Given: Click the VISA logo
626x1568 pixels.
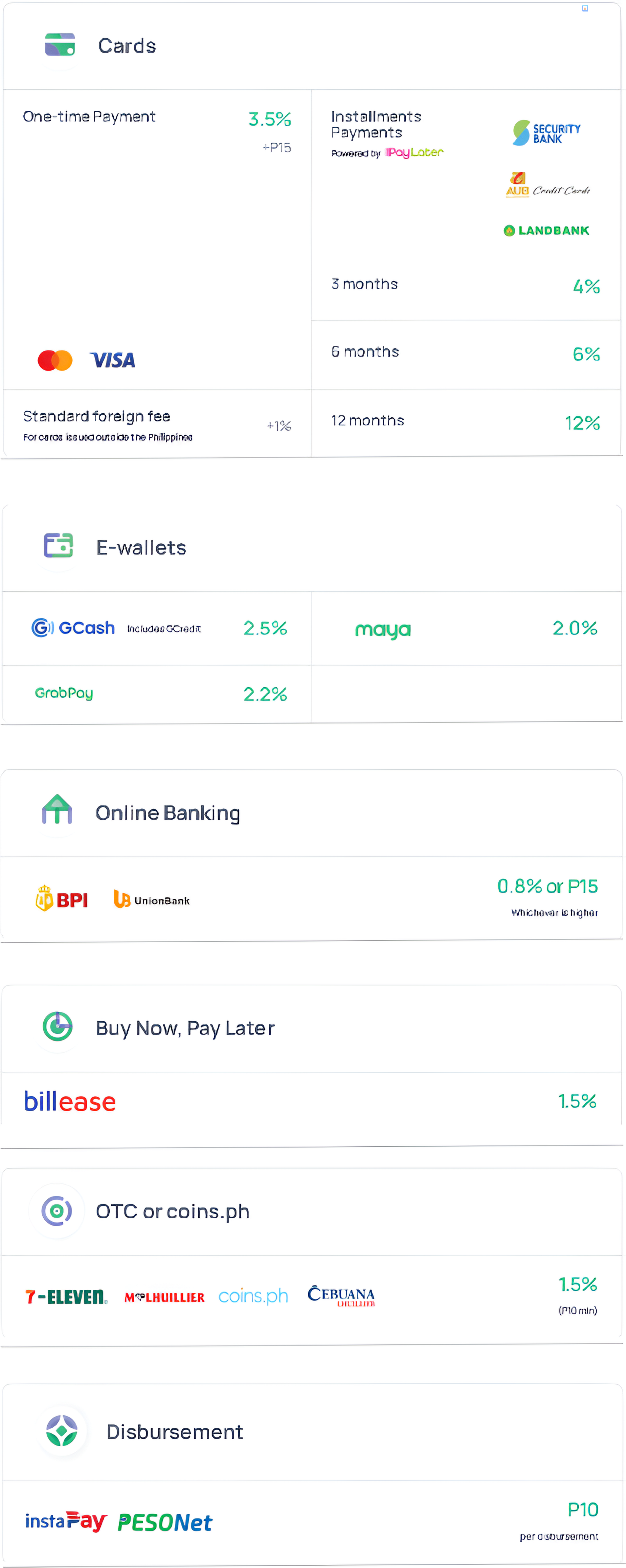Looking at the screenshot, I should tap(113, 360).
